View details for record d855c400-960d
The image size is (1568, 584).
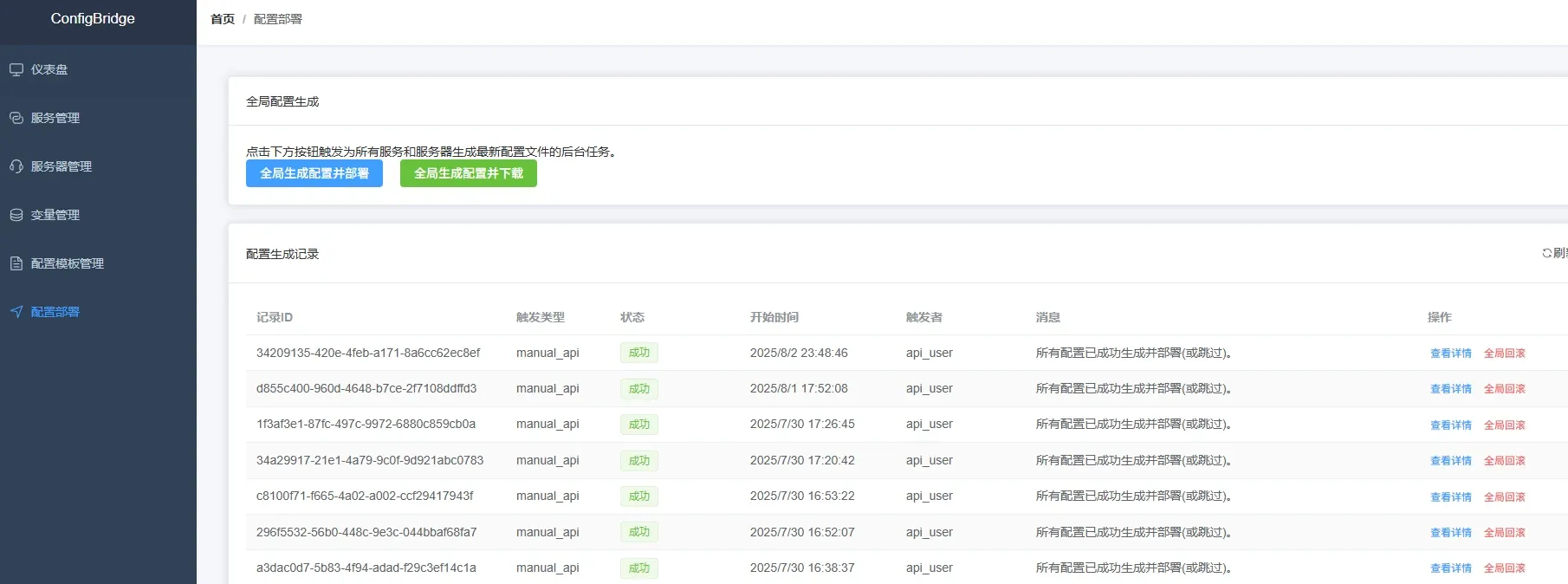pyautogui.click(x=1451, y=389)
